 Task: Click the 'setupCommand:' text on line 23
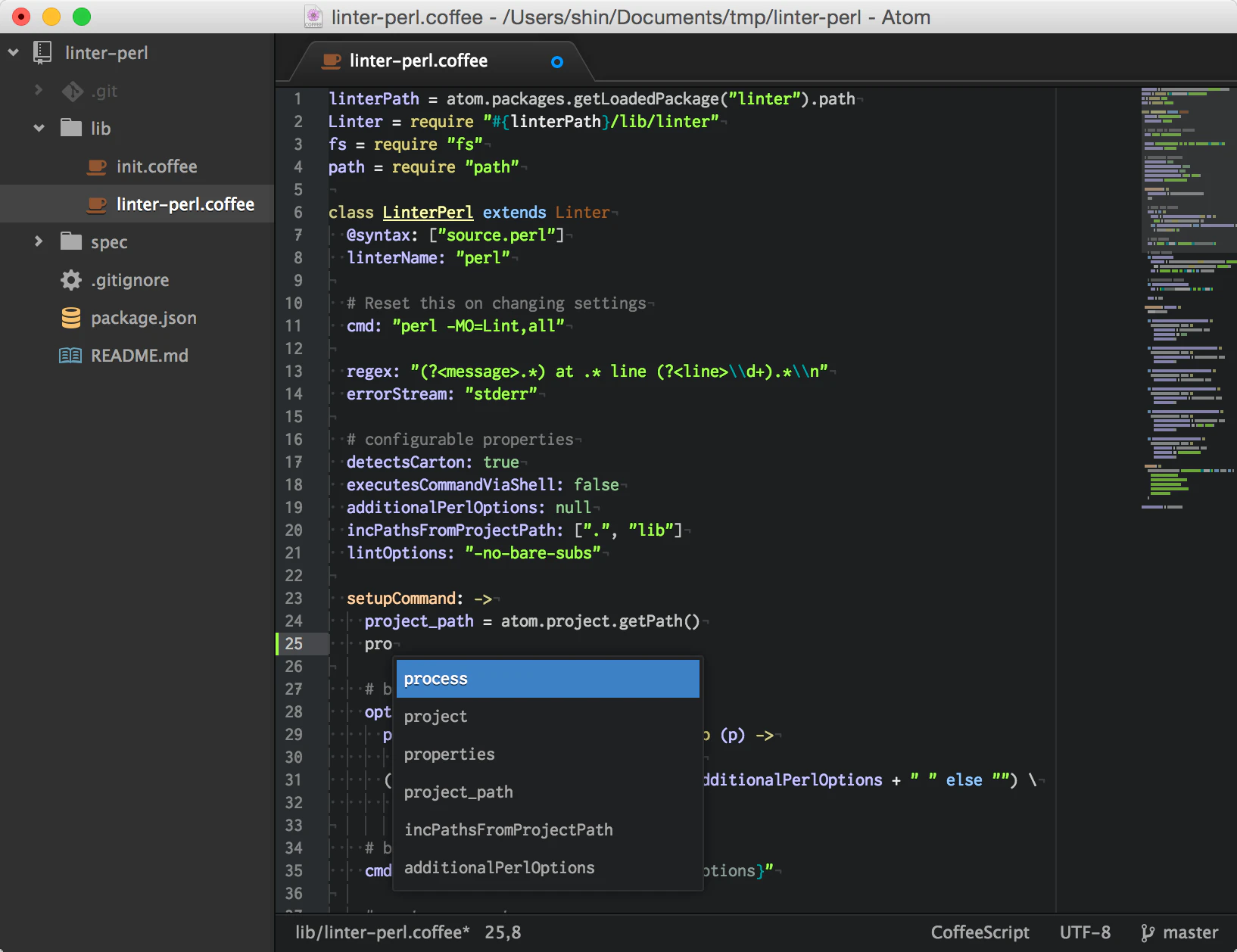(x=405, y=599)
